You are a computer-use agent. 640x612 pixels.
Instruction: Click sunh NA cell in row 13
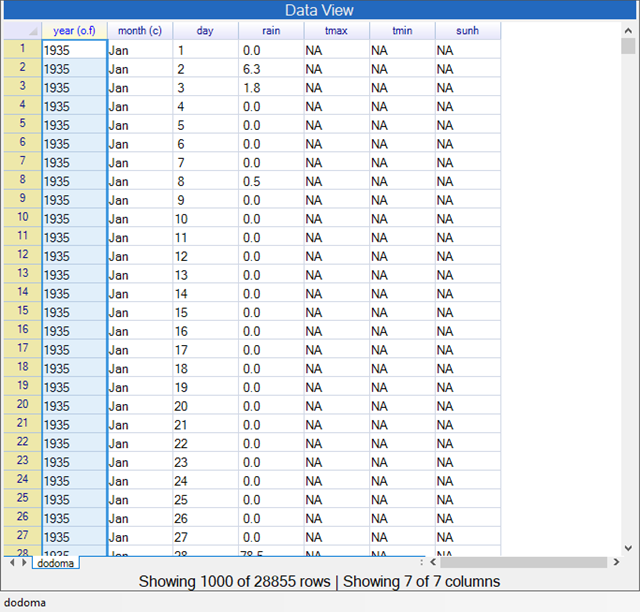click(x=467, y=274)
